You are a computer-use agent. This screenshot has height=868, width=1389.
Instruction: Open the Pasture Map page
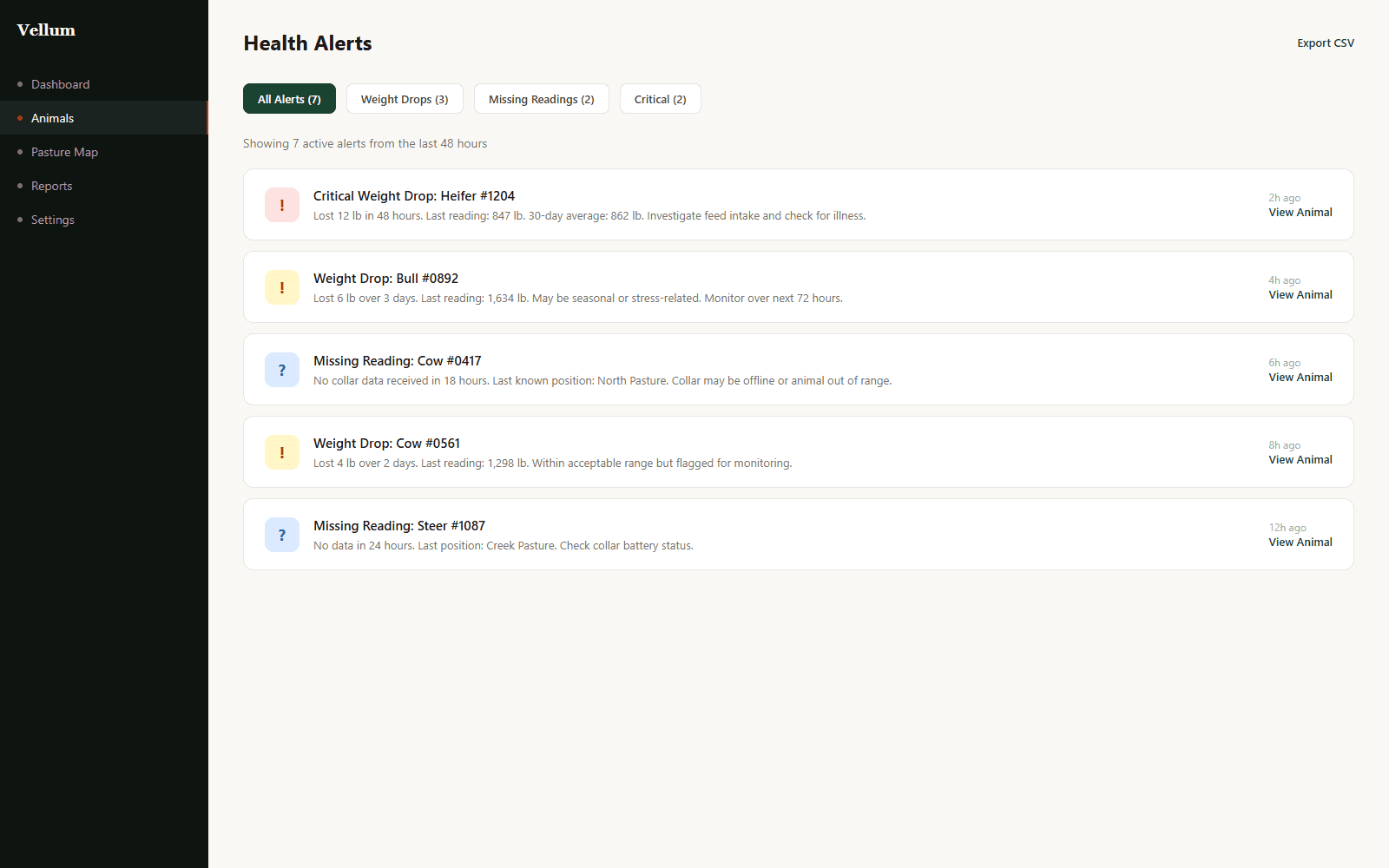point(64,152)
